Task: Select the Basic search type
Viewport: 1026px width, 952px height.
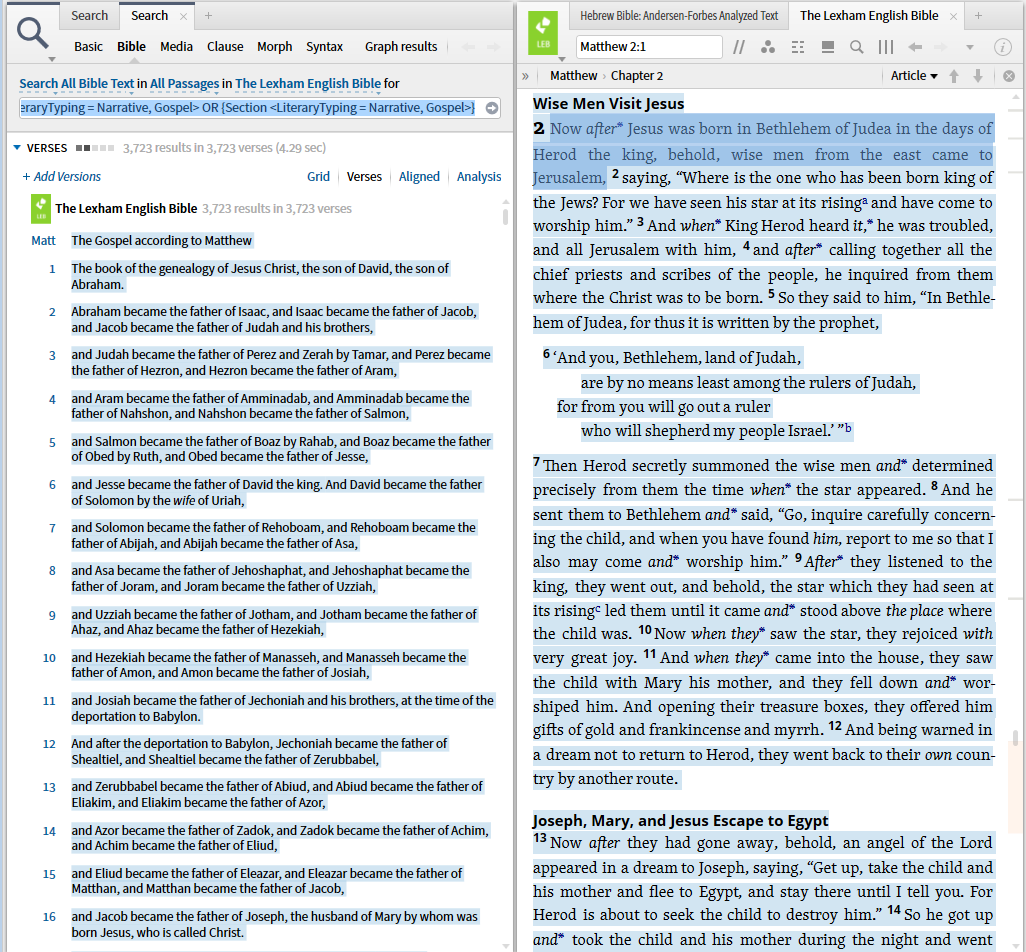Action: (88, 46)
